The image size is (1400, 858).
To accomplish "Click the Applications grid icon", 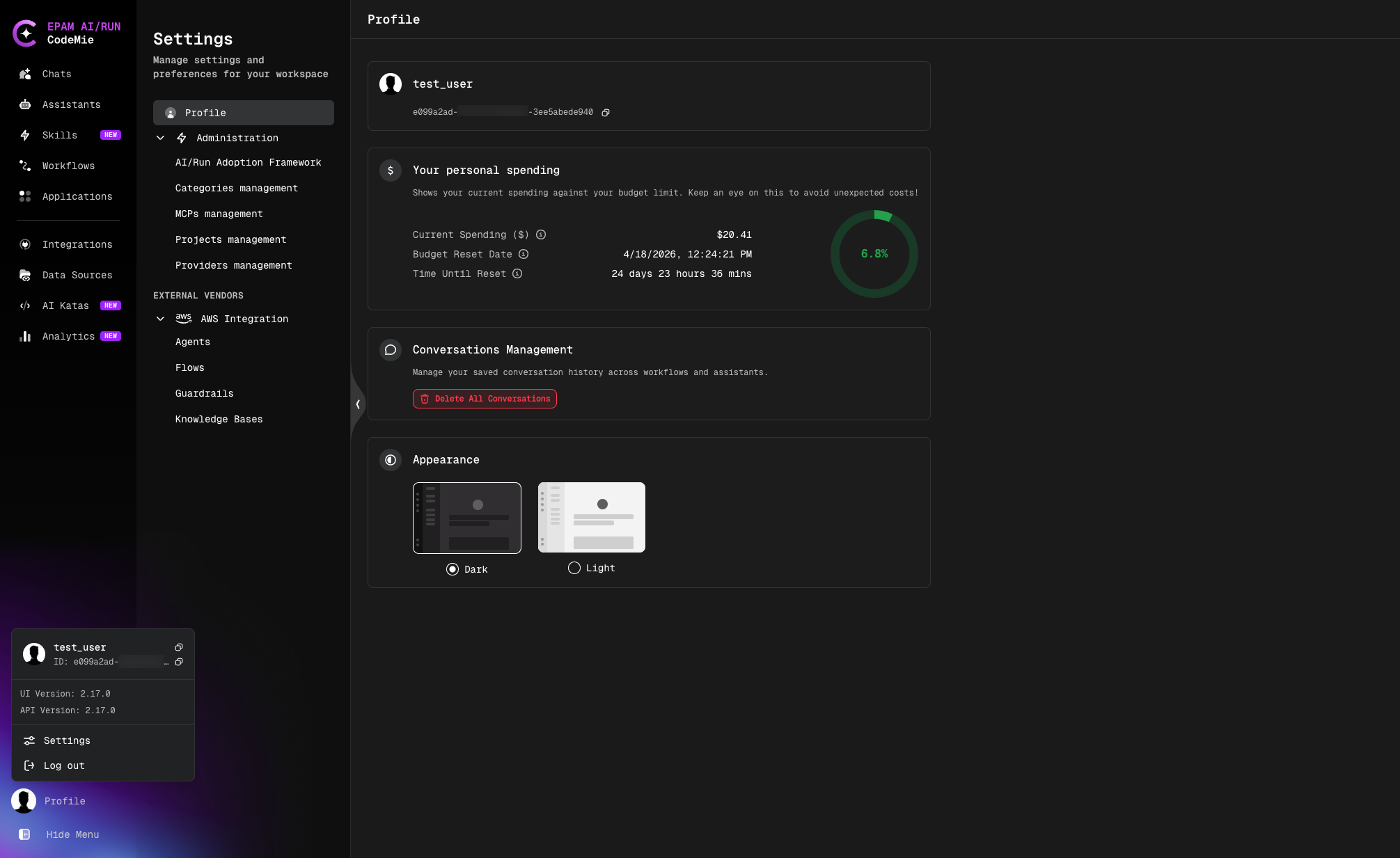I will point(25,196).
